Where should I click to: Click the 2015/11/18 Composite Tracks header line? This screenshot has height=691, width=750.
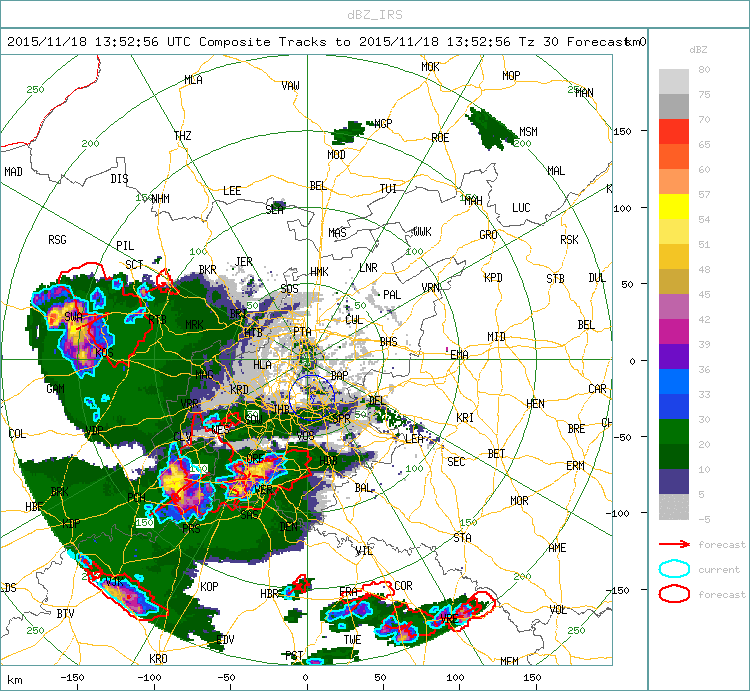[326, 42]
